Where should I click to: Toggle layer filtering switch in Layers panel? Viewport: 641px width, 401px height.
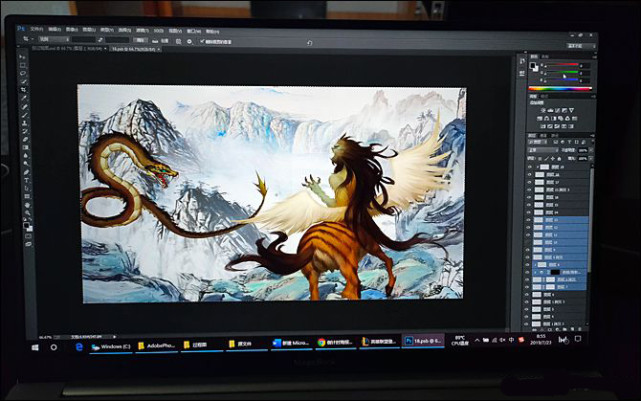coord(593,141)
